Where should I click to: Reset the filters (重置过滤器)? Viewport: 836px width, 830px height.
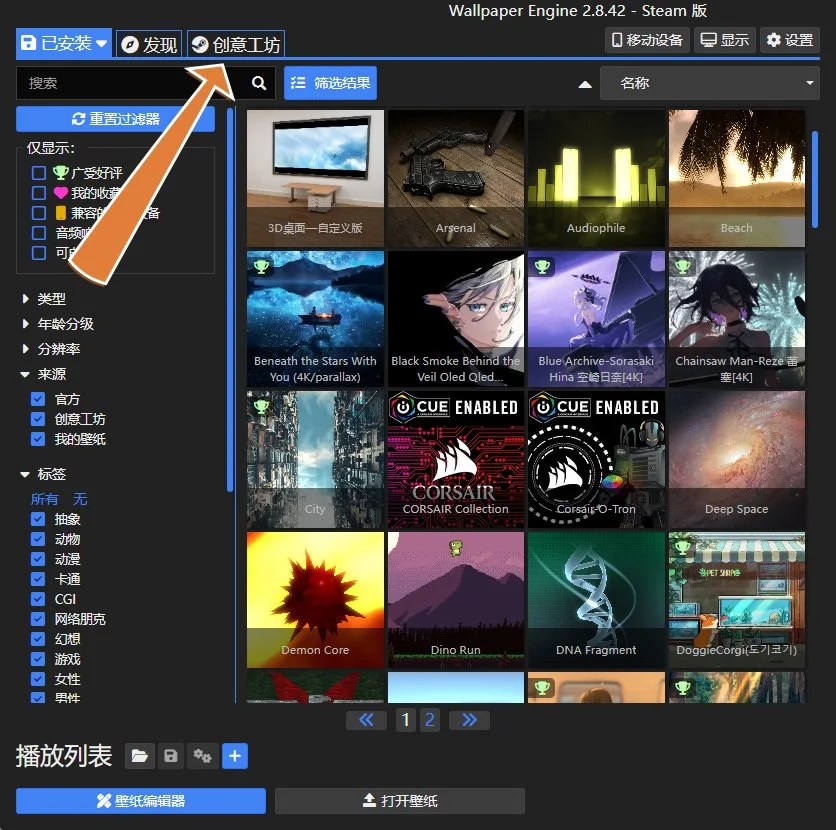(x=116, y=119)
